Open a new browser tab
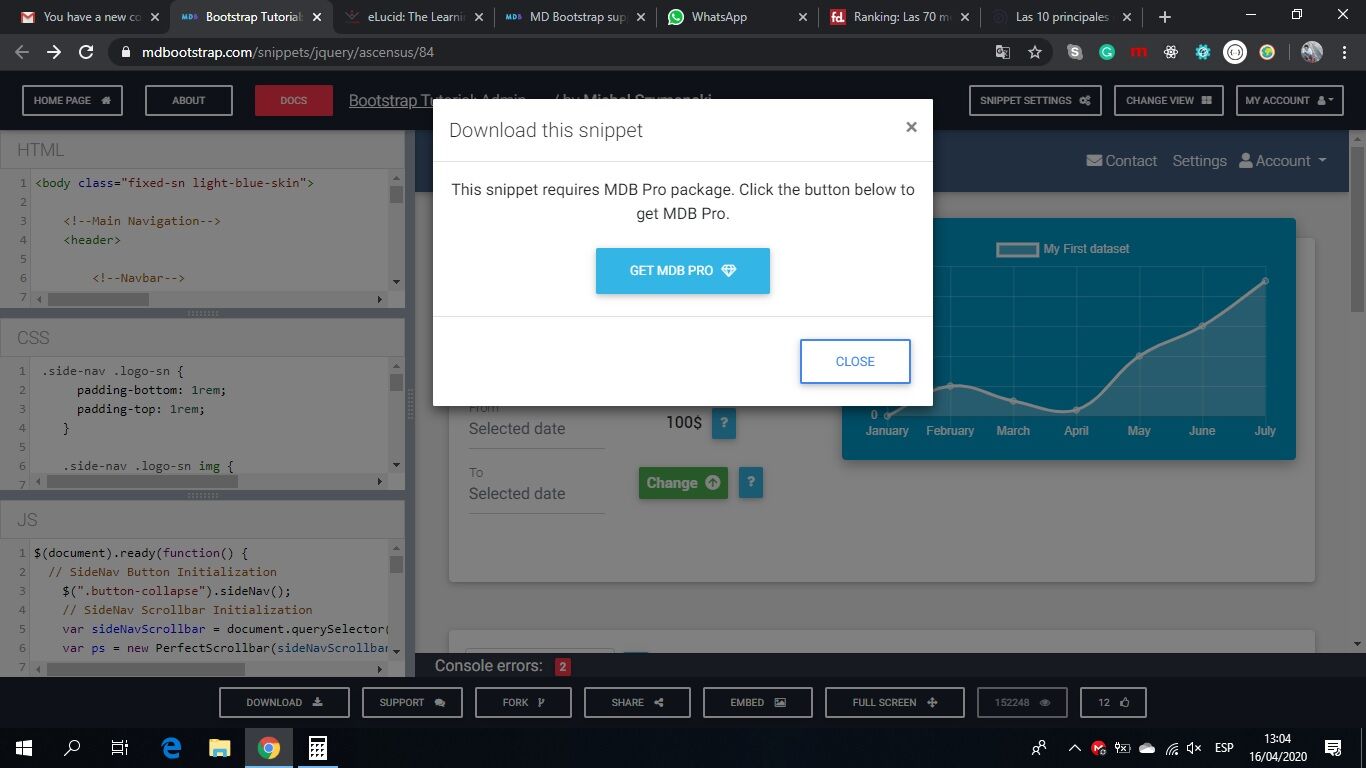Screen dimensions: 1366x768 1164,17
